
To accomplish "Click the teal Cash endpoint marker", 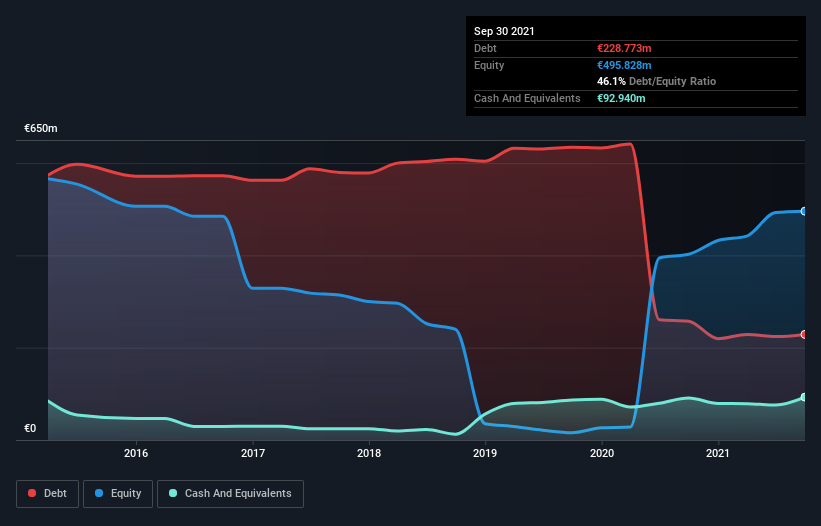I will tap(804, 397).
